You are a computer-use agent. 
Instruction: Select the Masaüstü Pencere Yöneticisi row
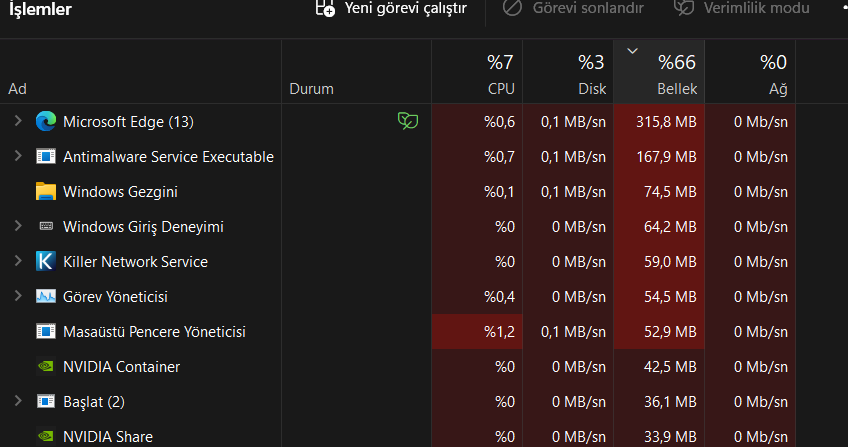click(x=154, y=332)
